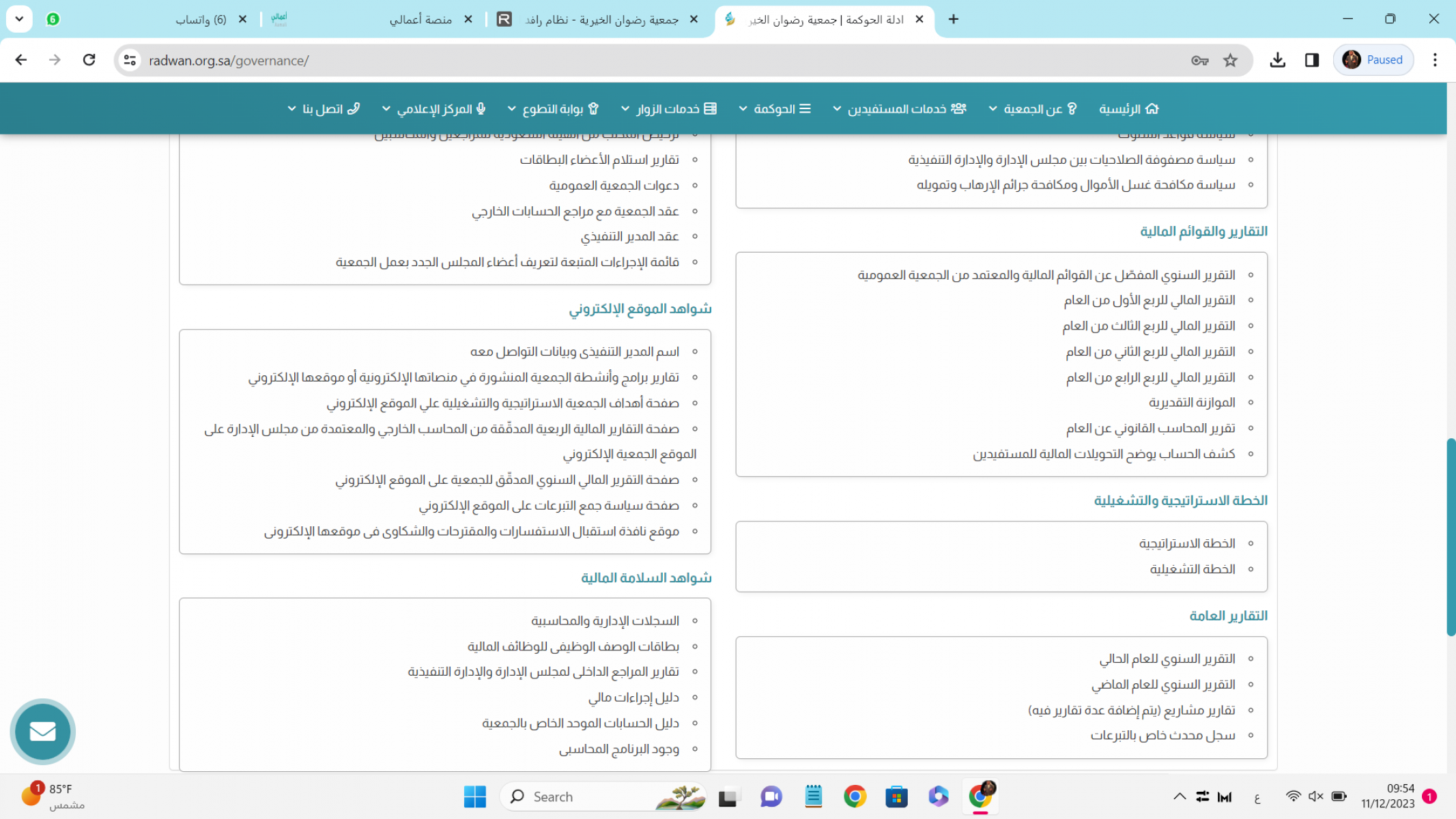Open Copilot app in taskbar
The height and width of the screenshot is (819, 1456).
click(938, 796)
